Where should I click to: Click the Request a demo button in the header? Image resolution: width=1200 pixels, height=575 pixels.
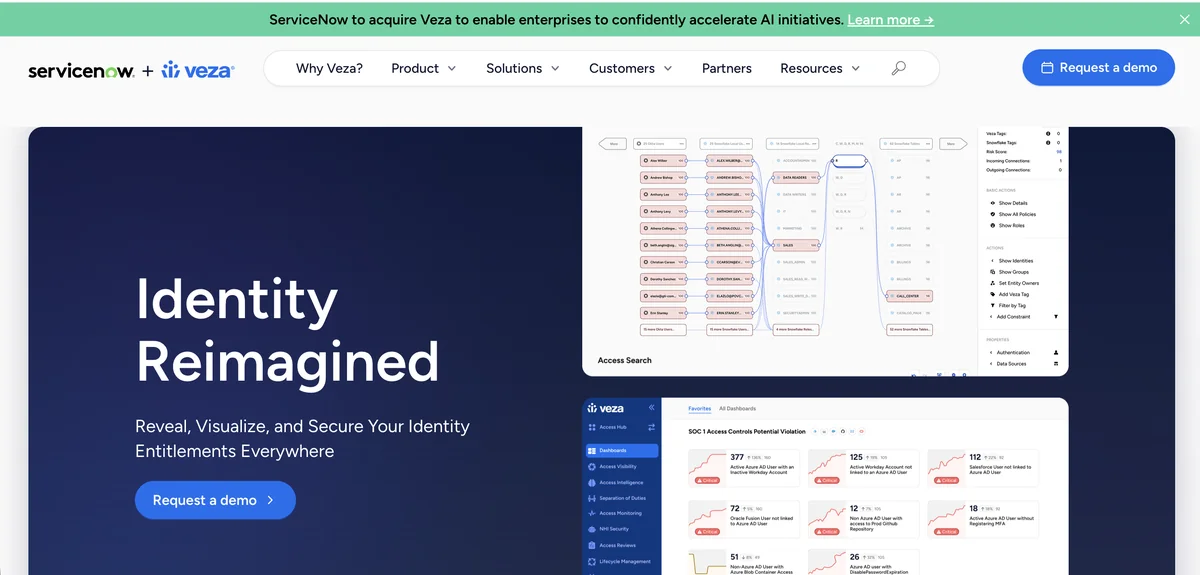coord(1099,68)
